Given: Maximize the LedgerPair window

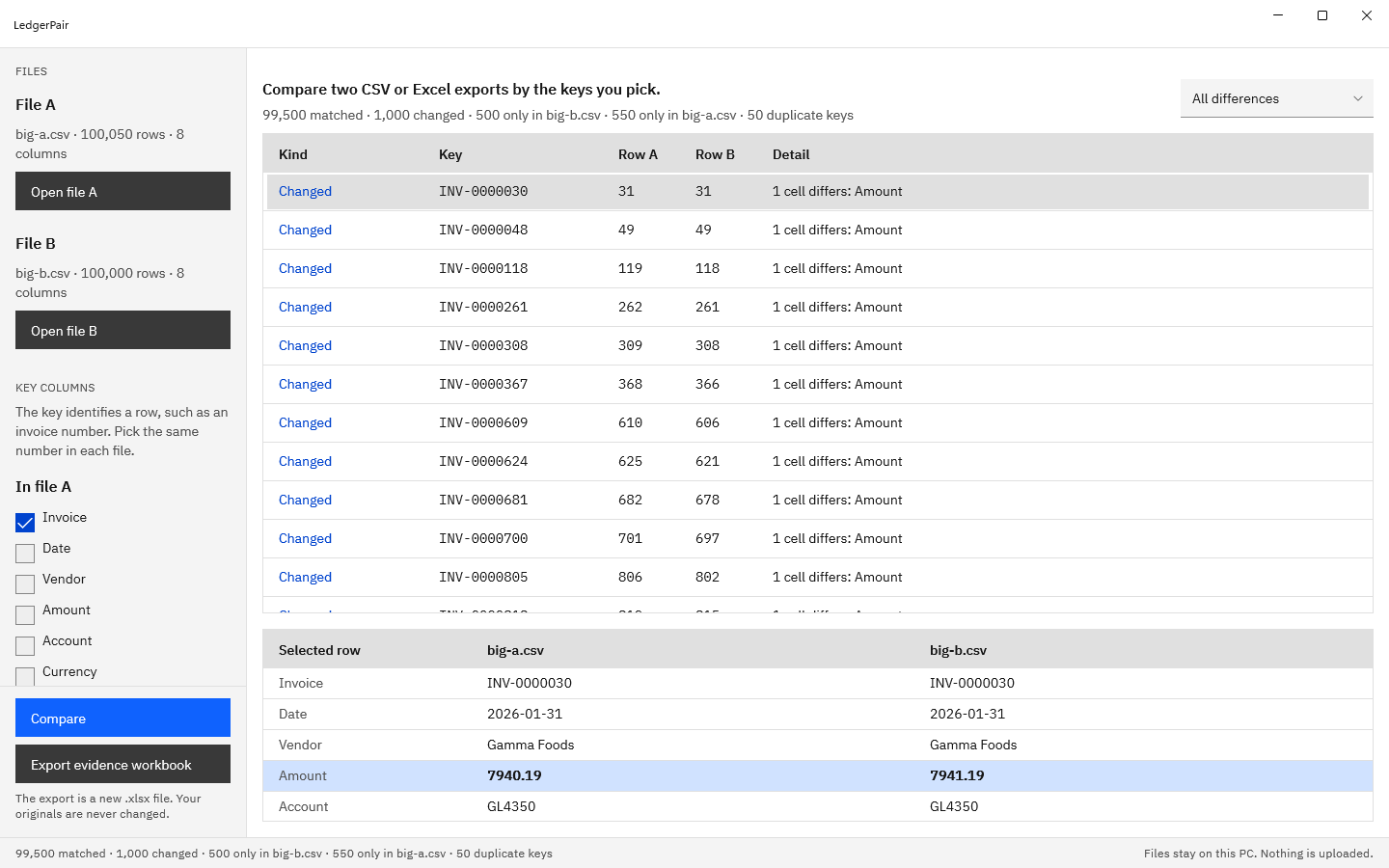Looking at the screenshot, I should click(1322, 15).
